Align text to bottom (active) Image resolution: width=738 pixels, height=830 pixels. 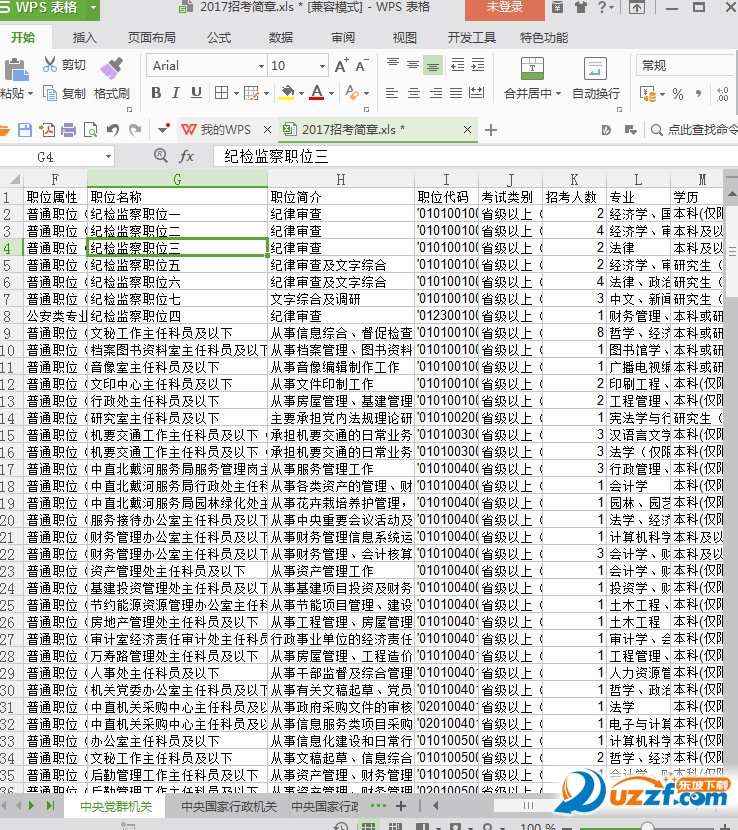coord(433,66)
